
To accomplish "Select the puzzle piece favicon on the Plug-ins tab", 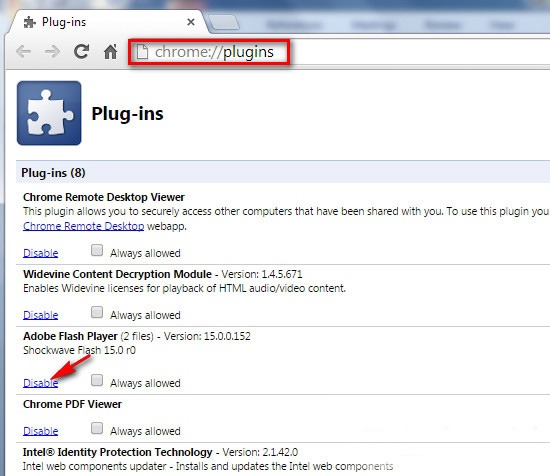I will 30,22.
